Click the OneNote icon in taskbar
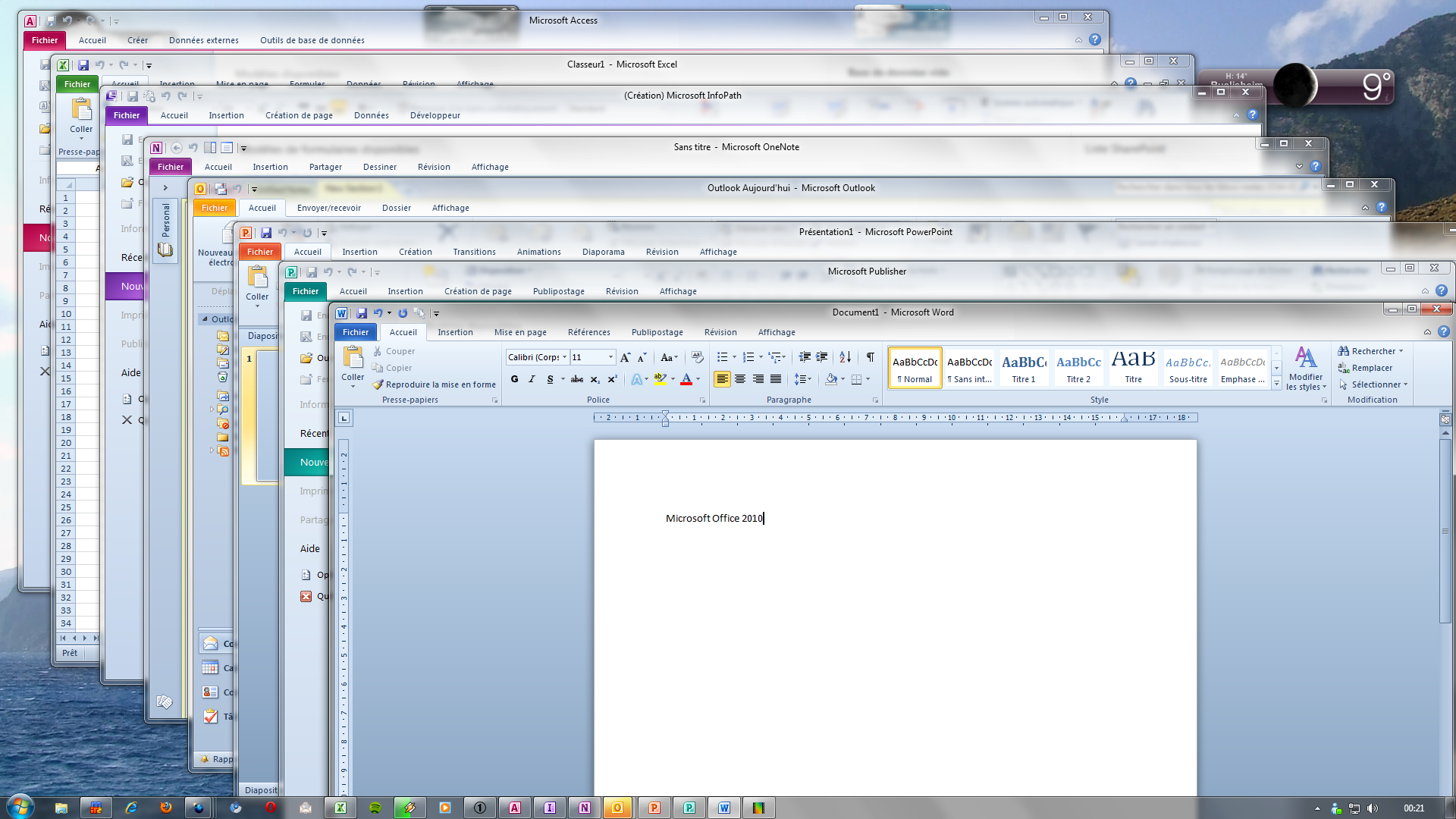 585,808
